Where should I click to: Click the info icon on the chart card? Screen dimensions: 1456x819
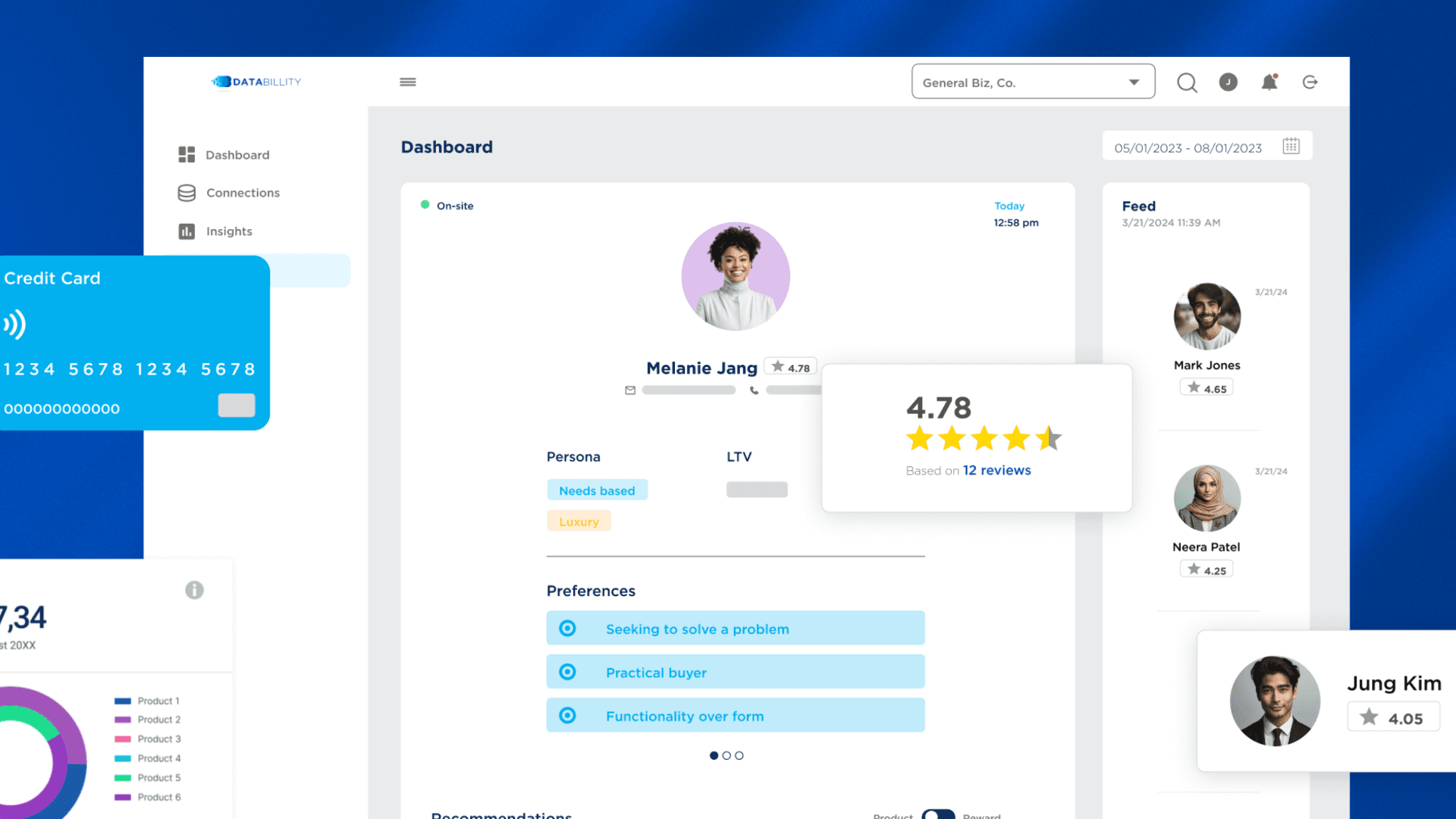[194, 590]
